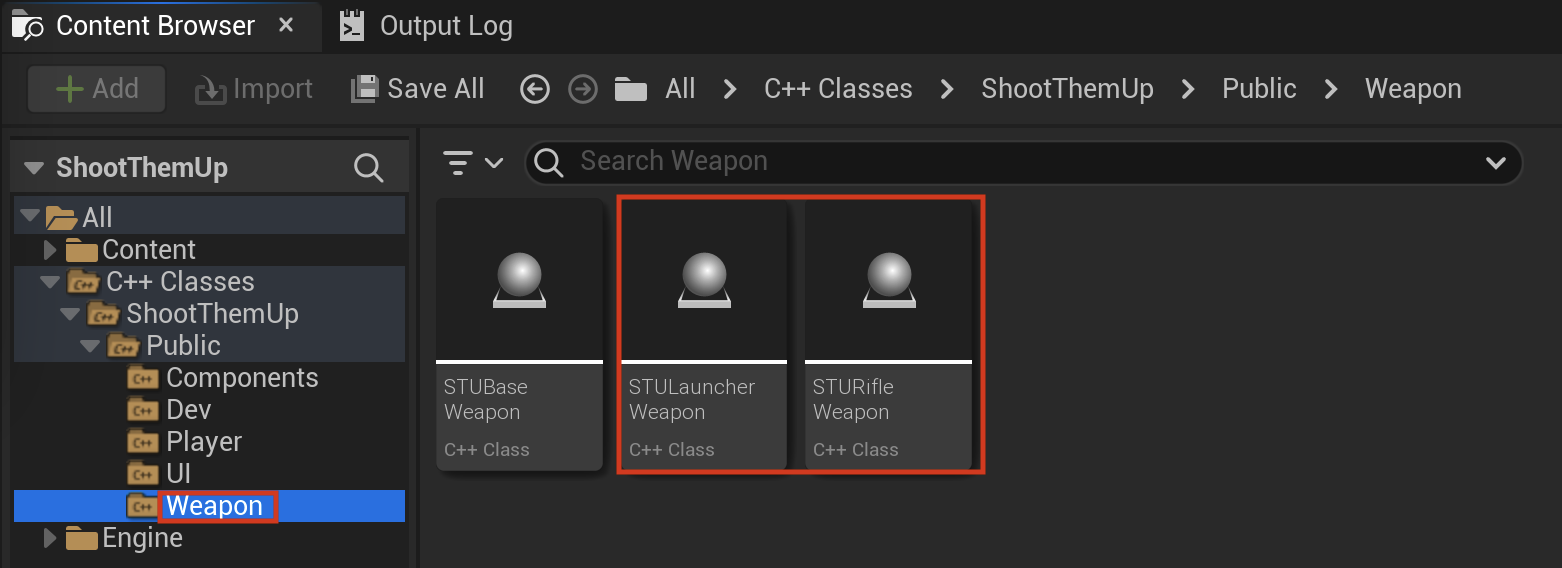
Task: Click the search magnifier in ShootThemUp panel
Action: click(x=369, y=168)
